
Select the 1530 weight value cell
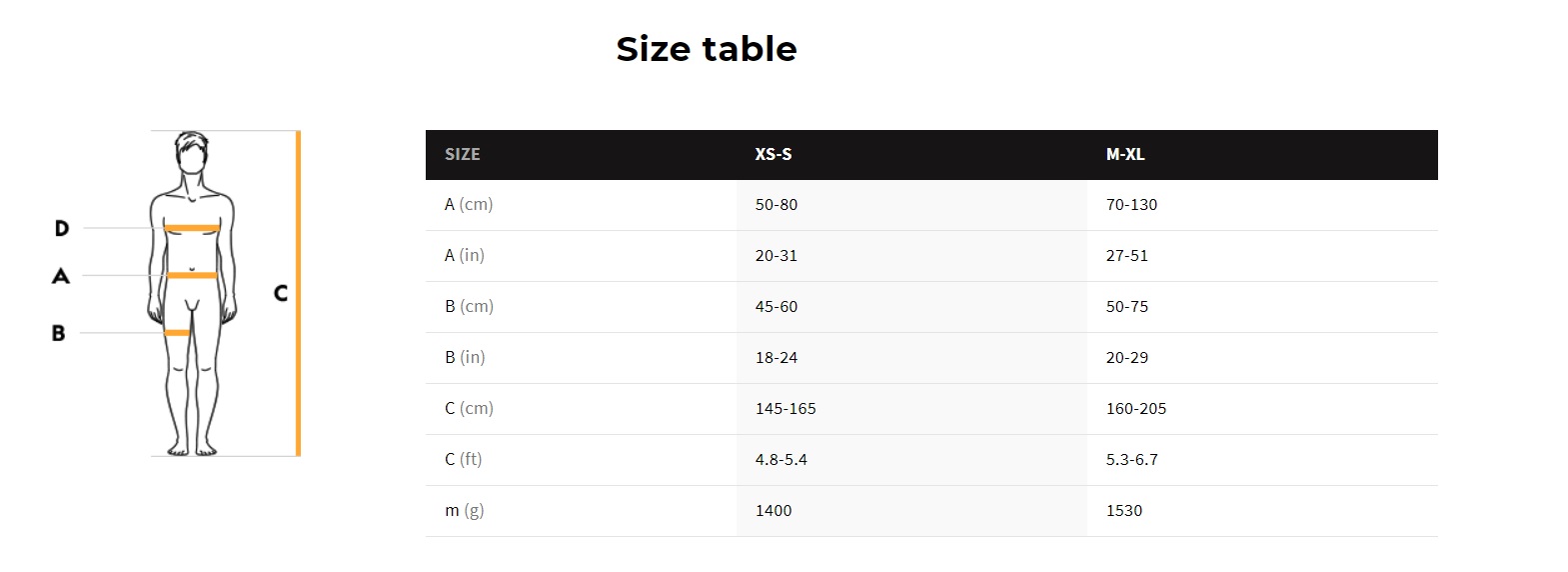pyautogui.click(x=1124, y=511)
